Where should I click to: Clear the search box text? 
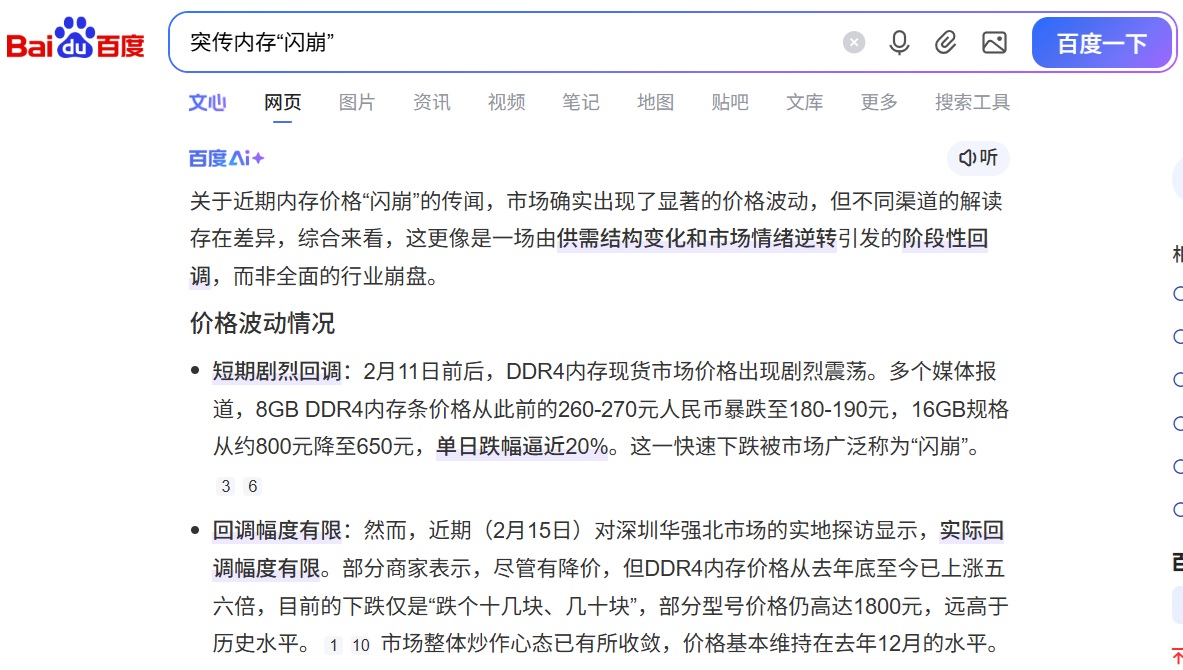pyautogui.click(x=853, y=42)
